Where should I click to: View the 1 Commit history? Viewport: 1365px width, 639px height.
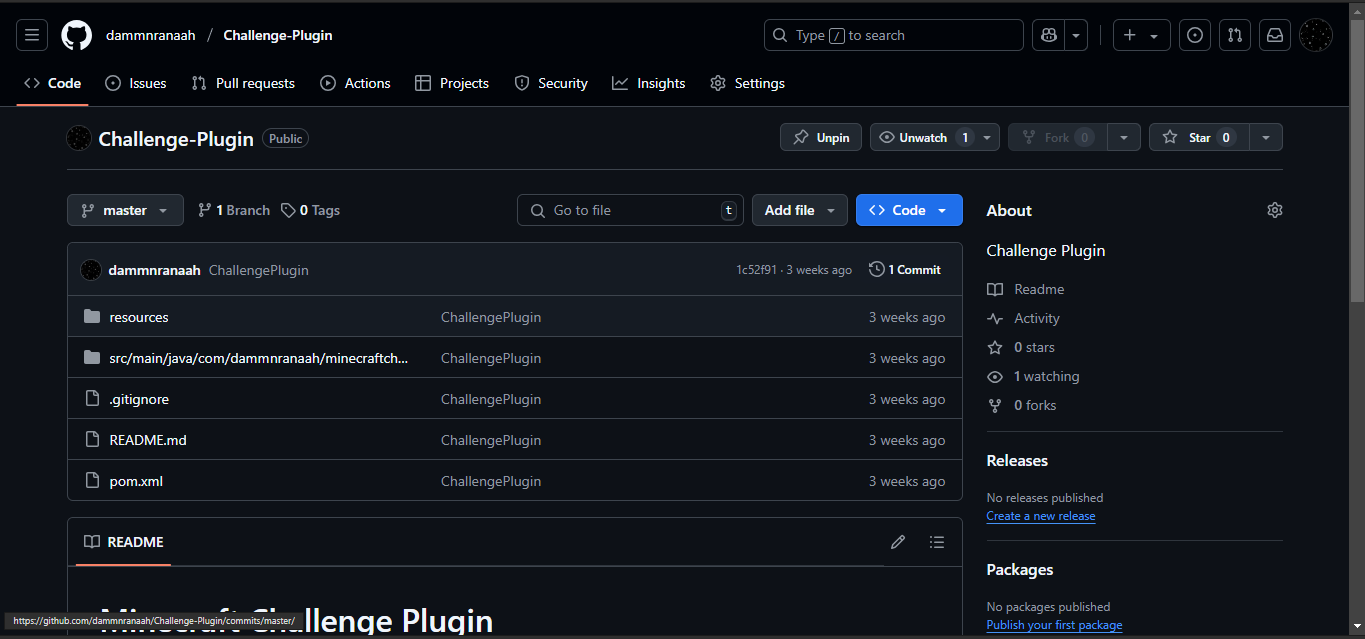[x=905, y=270]
